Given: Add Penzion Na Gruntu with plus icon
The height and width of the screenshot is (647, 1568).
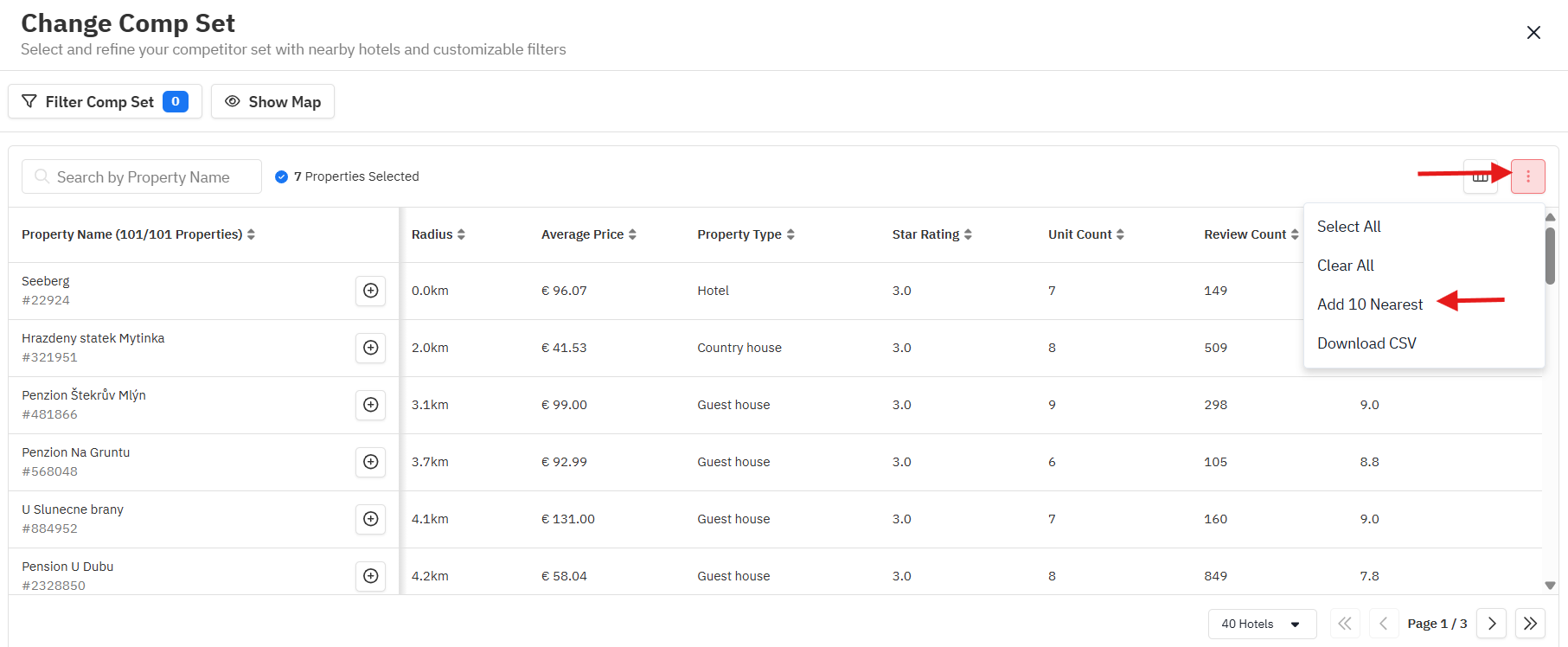Looking at the screenshot, I should coord(370,462).
